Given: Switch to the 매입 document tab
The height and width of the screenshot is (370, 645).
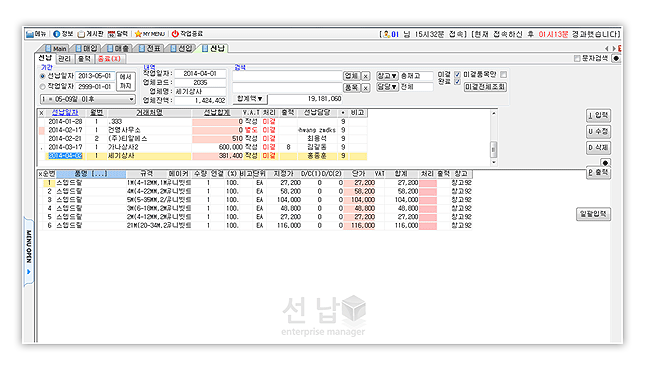Looking at the screenshot, I should 86,49.
